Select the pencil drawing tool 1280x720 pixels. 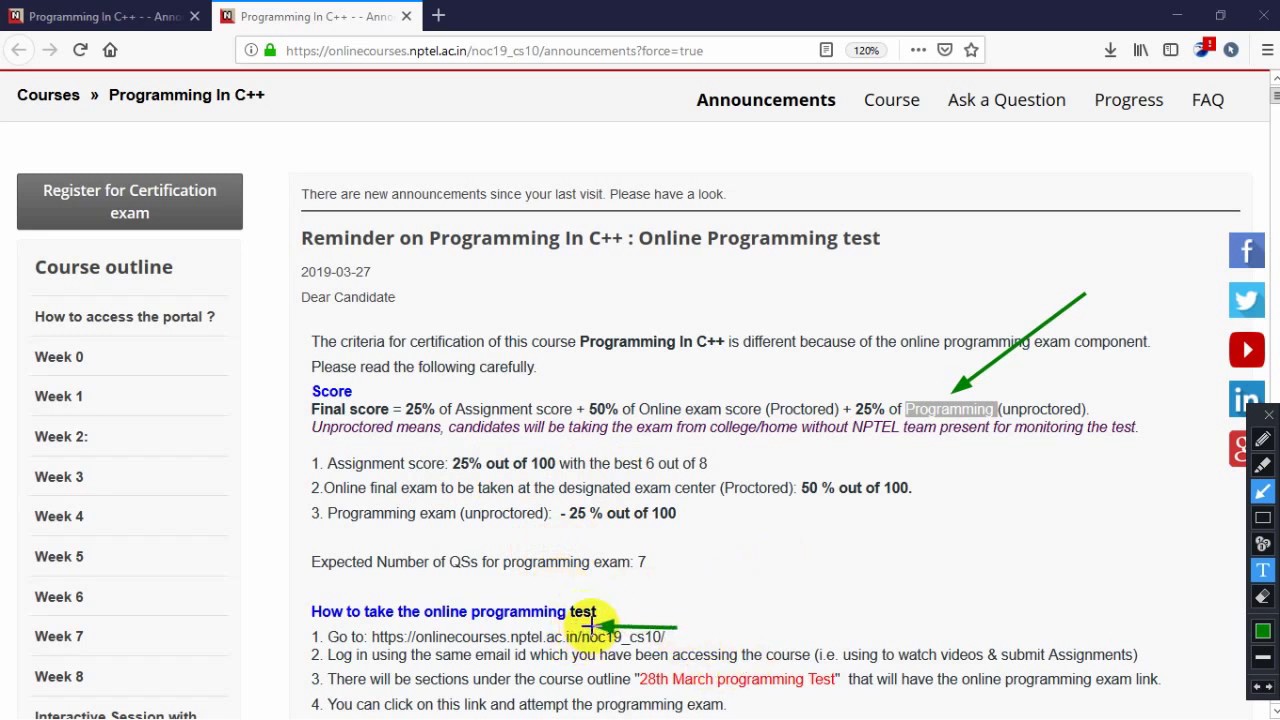tap(1262, 439)
